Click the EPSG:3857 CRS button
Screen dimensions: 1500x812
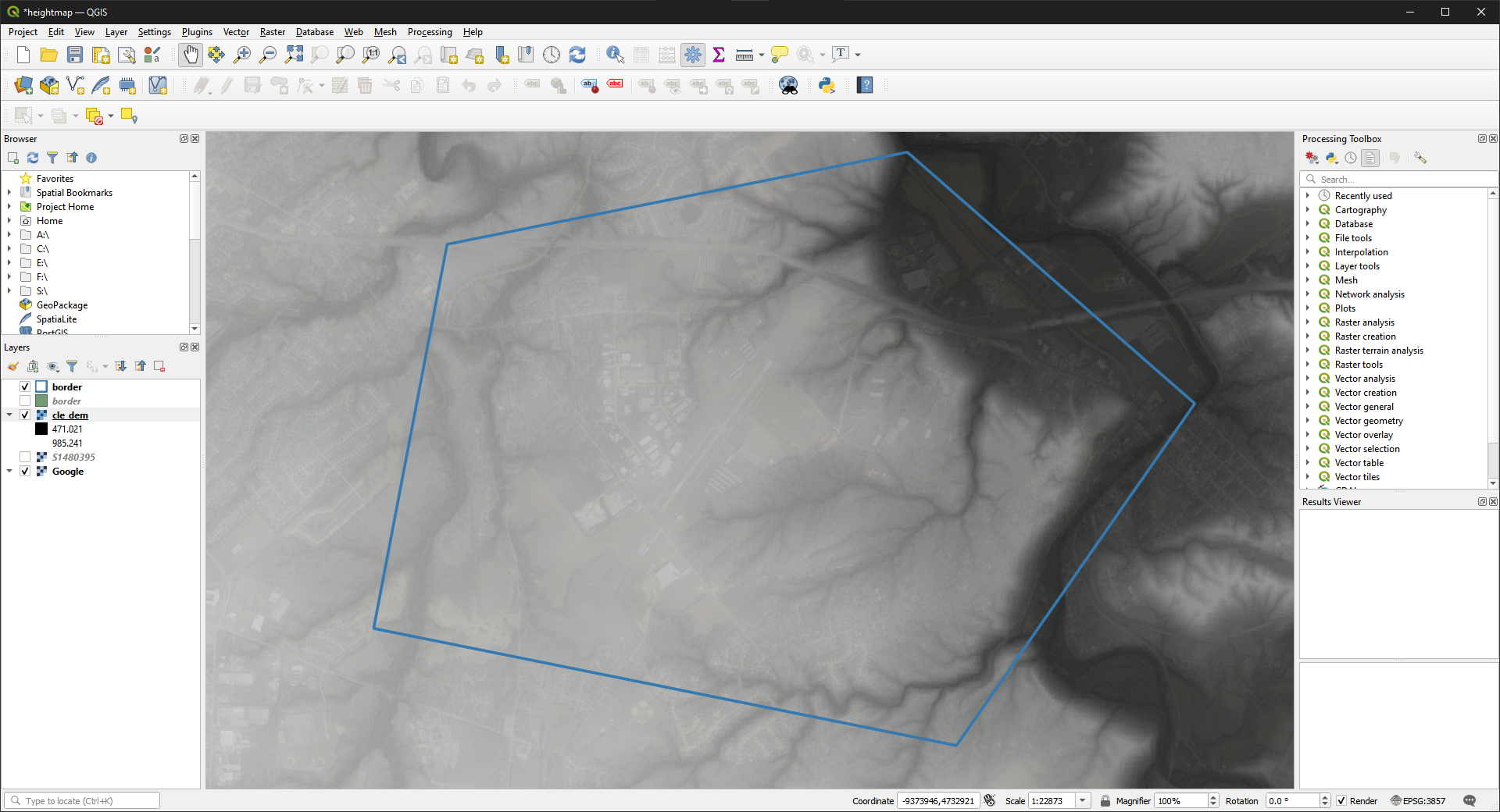(1418, 801)
